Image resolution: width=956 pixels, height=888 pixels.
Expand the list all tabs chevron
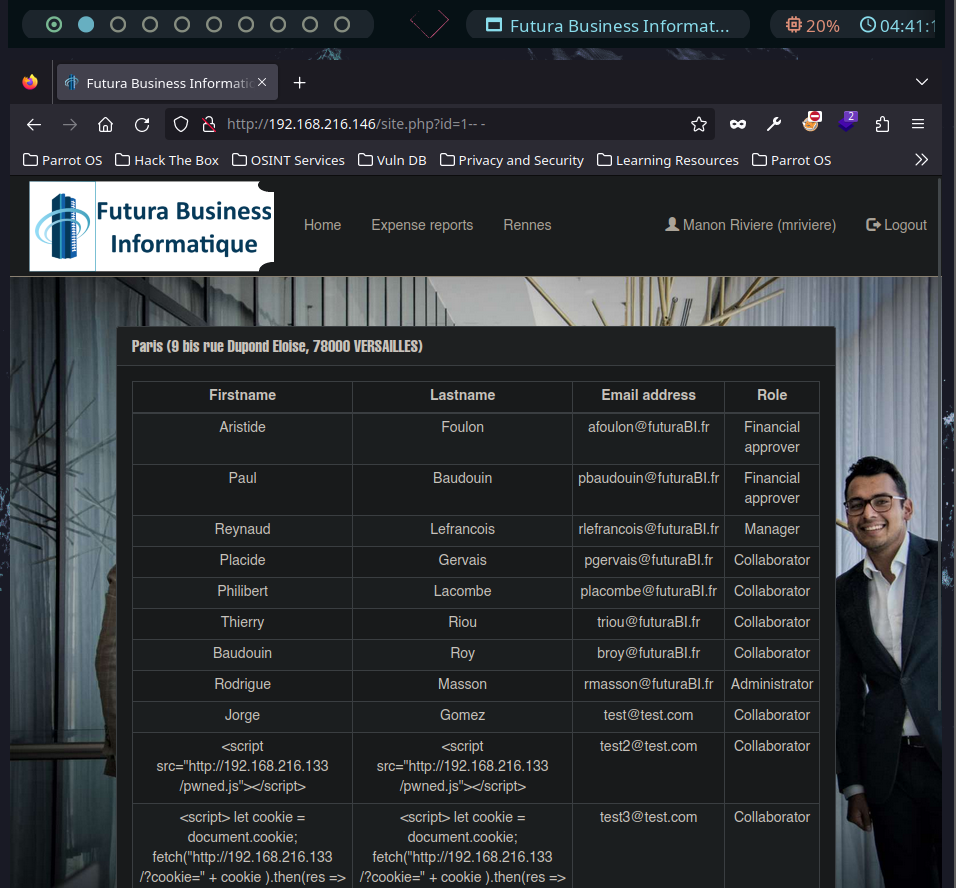tap(921, 82)
